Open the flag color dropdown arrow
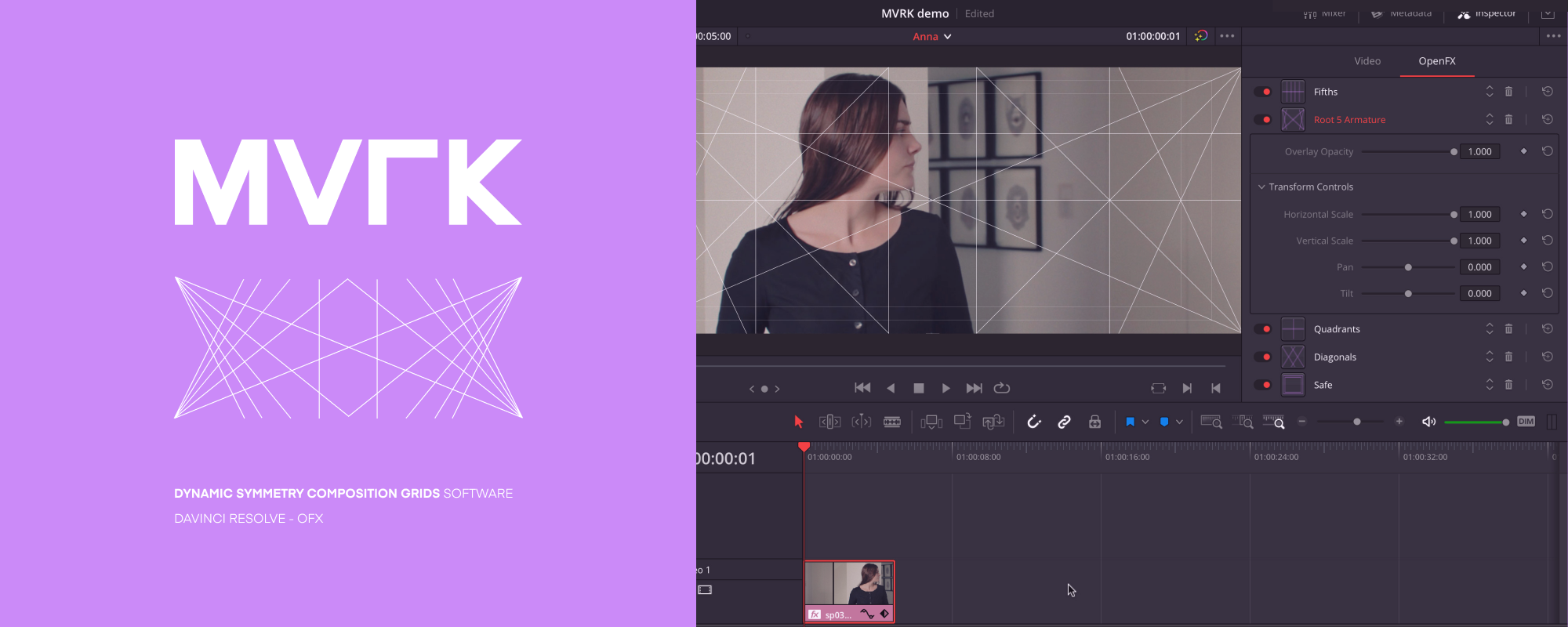Viewport: 1568px width, 627px height. [1145, 422]
